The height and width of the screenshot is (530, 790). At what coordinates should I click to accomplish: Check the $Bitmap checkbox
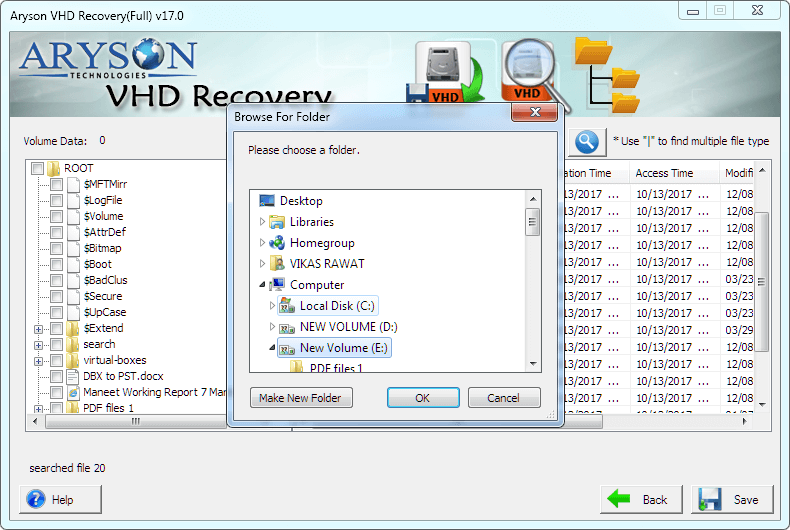pos(56,248)
